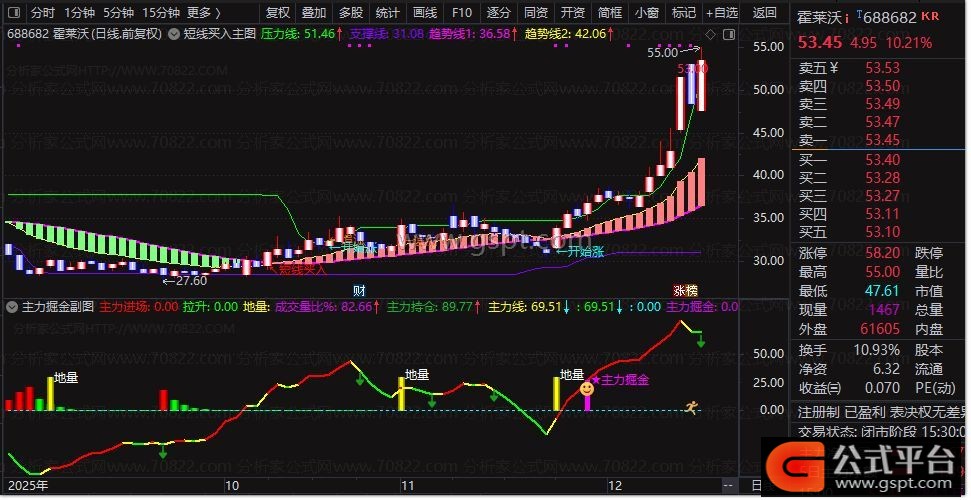This screenshot has height=500, width=971.
Task: Click the 返回 back button
Action: tap(764, 13)
